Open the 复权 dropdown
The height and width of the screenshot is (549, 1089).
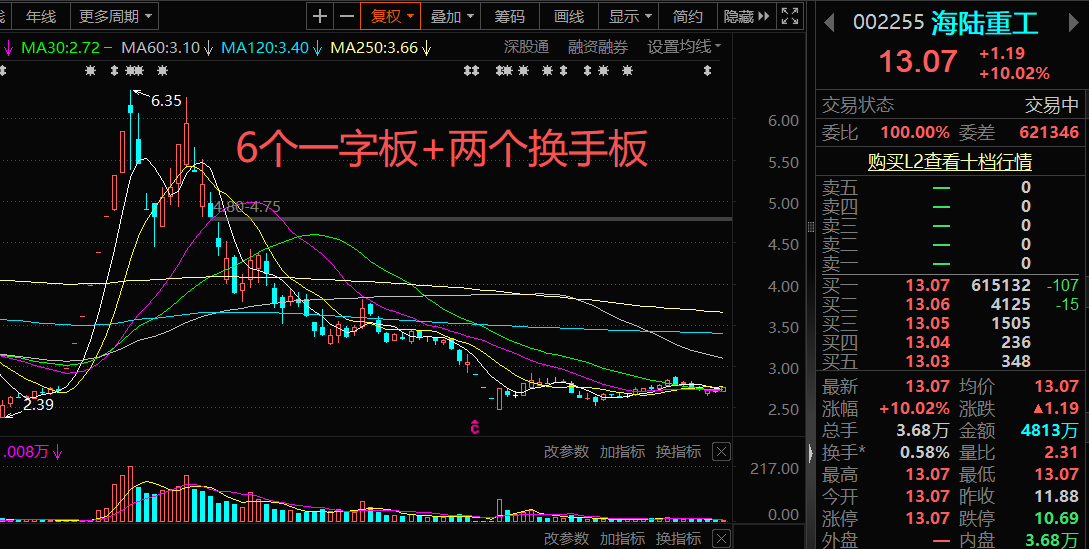tap(390, 16)
